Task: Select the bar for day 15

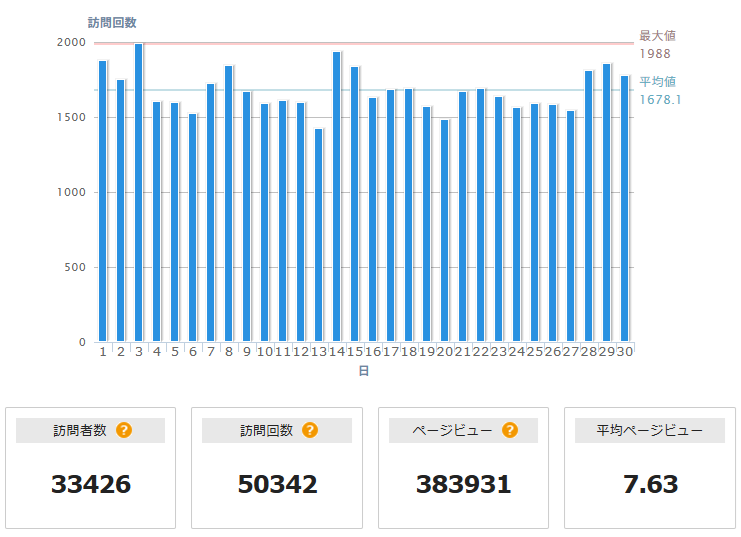Action: (354, 204)
